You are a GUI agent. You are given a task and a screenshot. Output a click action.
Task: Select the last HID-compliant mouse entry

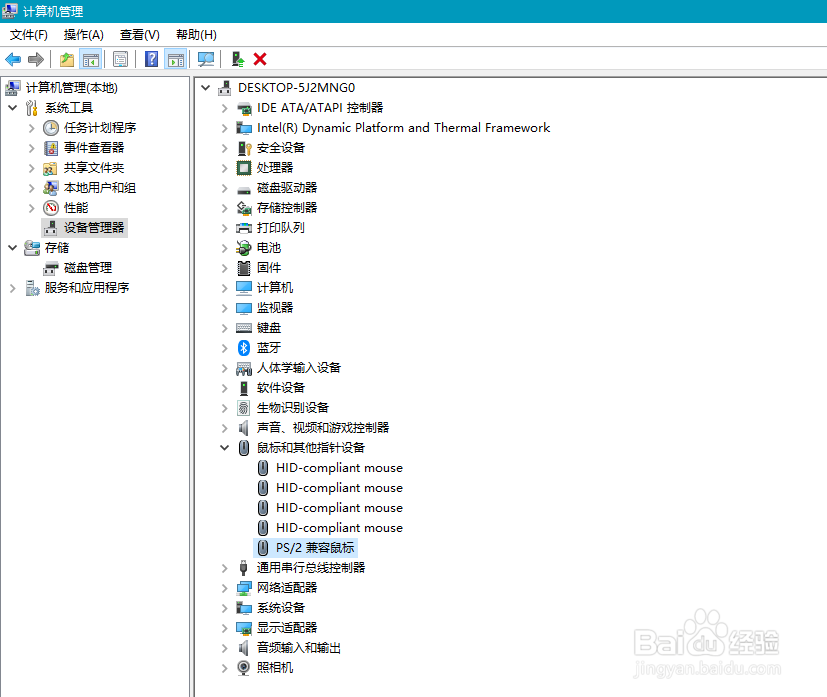(x=339, y=528)
